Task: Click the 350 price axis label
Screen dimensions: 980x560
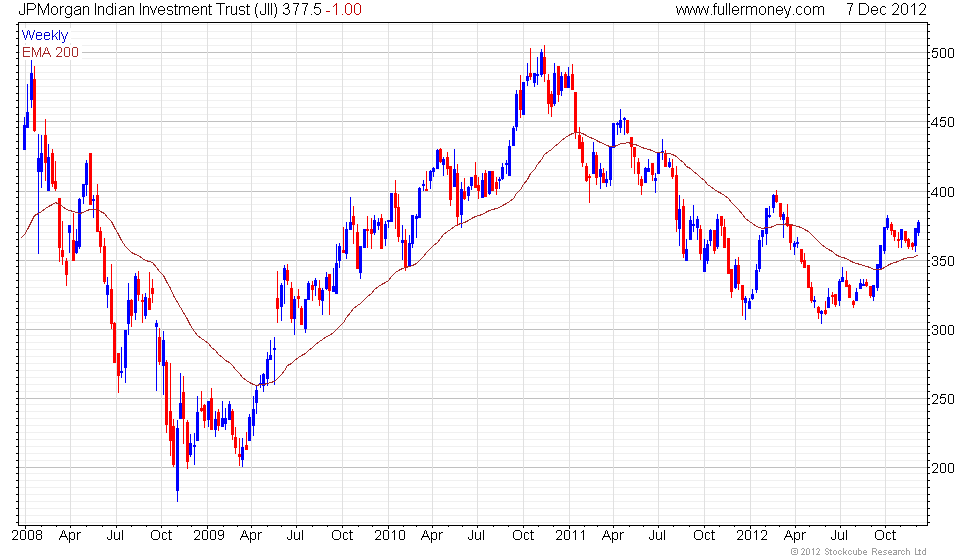Action: (x=943, y=261)
